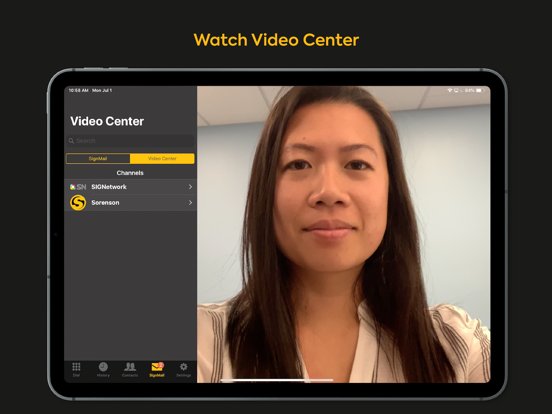Image resolution: width=552 pixels, height=414 pixels.
Task: Click the Wi-Fi status icon
Action: [450, 90]
